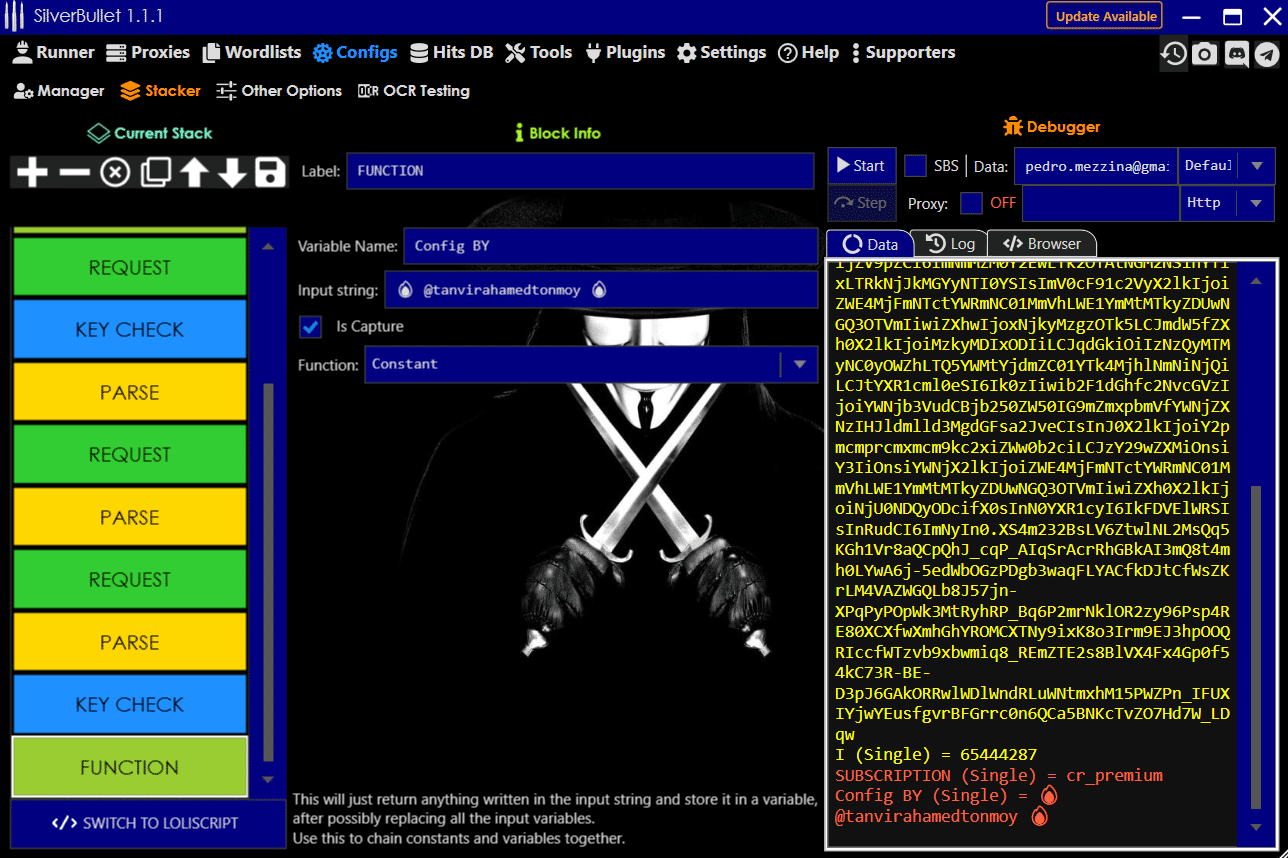Select the FUNCTION block in the stack
Image resolution: width=1288 pixels, height=858 pixels.
click(x=129, y=768)
